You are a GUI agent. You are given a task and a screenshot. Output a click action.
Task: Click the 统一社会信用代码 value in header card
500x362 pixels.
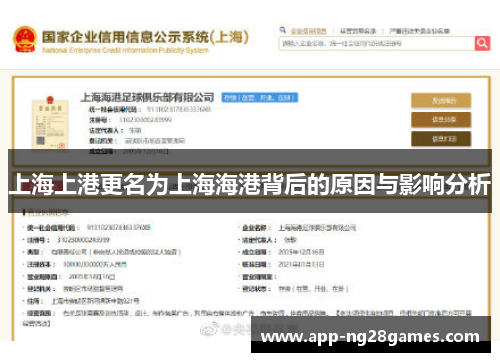tap(179, 109)
